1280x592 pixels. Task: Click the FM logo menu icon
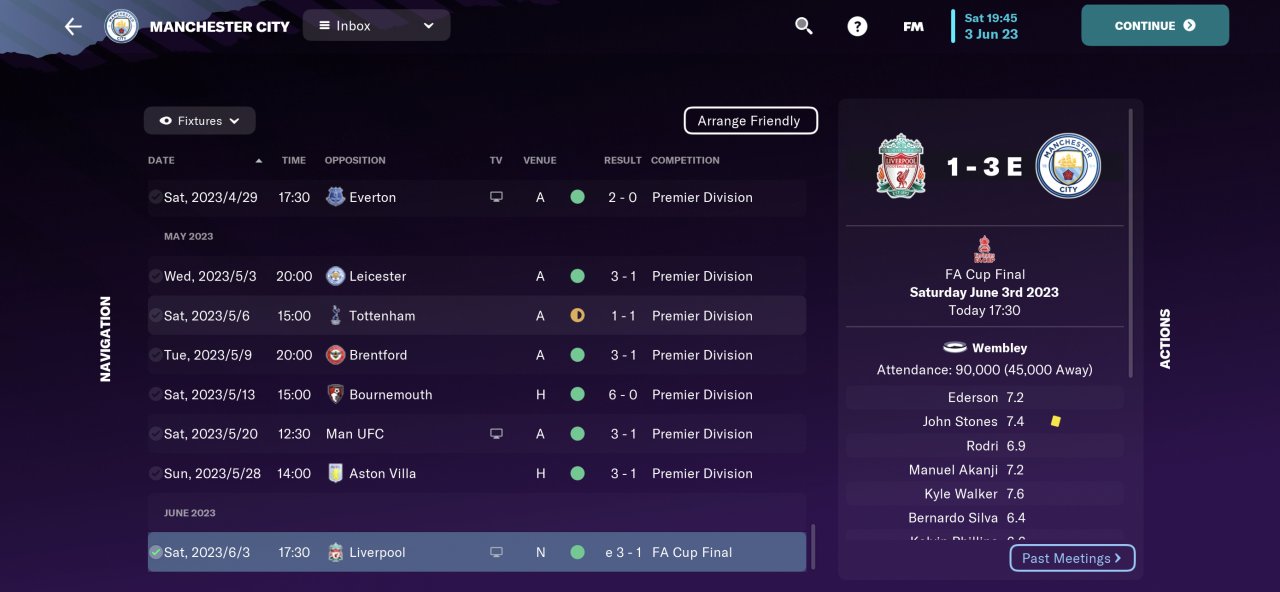point(913,26)
